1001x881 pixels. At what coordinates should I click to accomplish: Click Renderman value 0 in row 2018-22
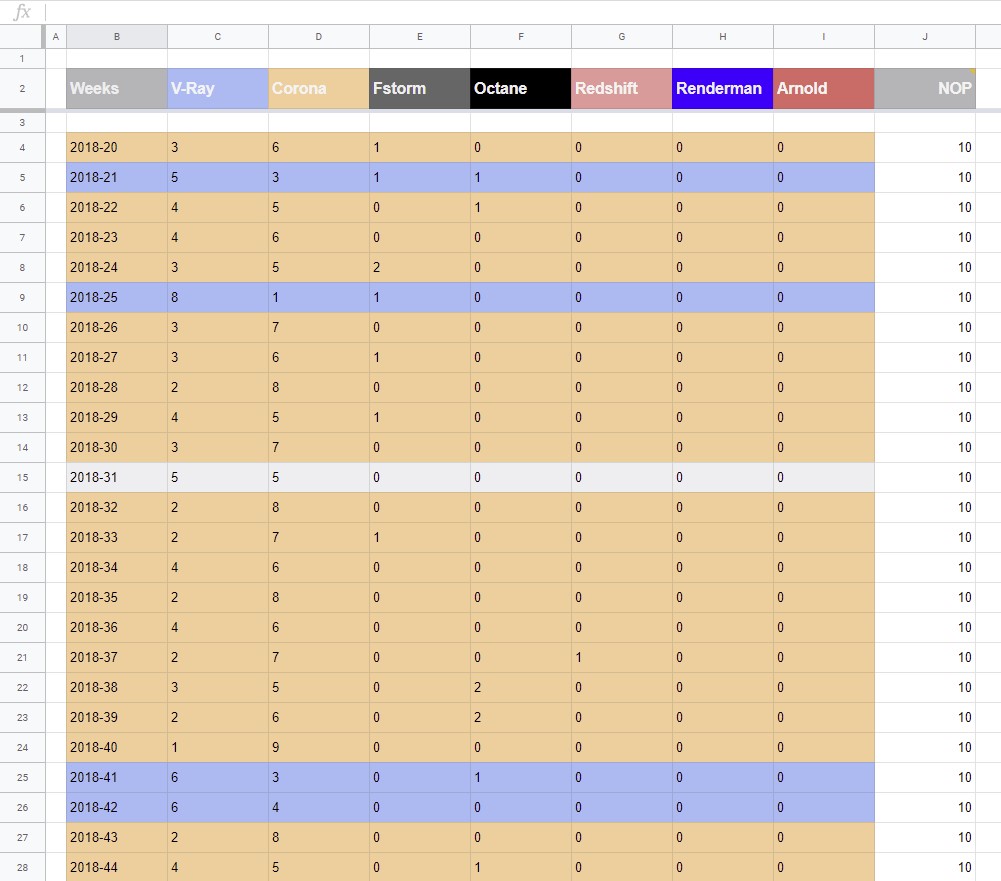(x=723, y=207)
